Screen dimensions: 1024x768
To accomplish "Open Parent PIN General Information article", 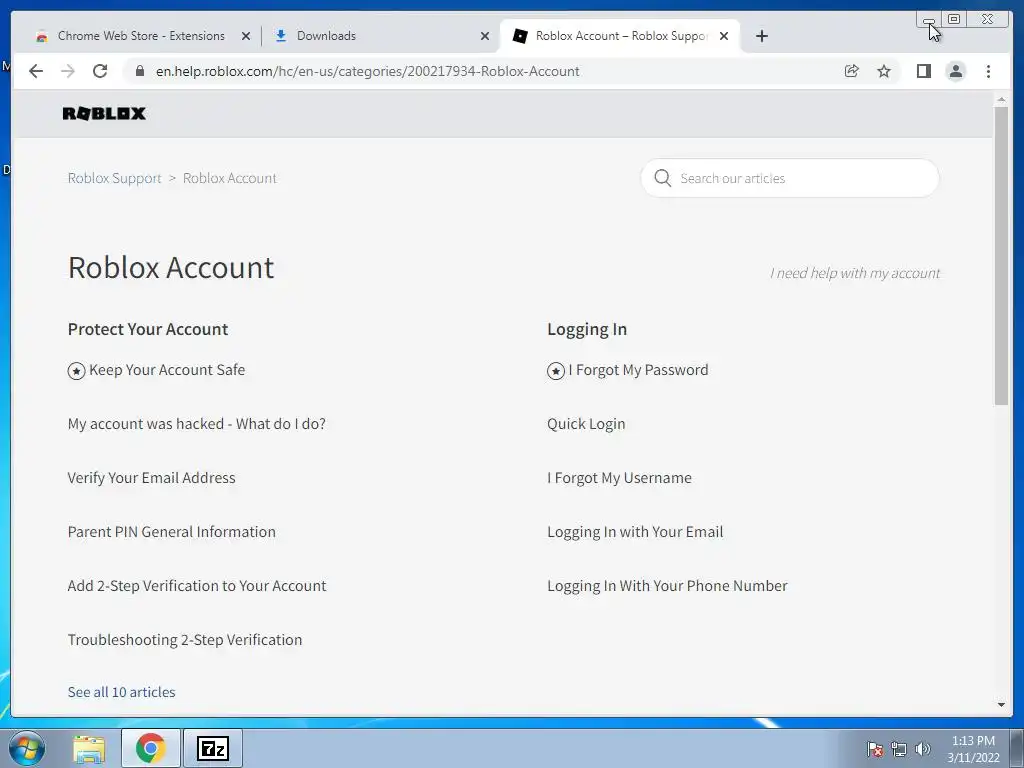I will (x=172, y=532).
